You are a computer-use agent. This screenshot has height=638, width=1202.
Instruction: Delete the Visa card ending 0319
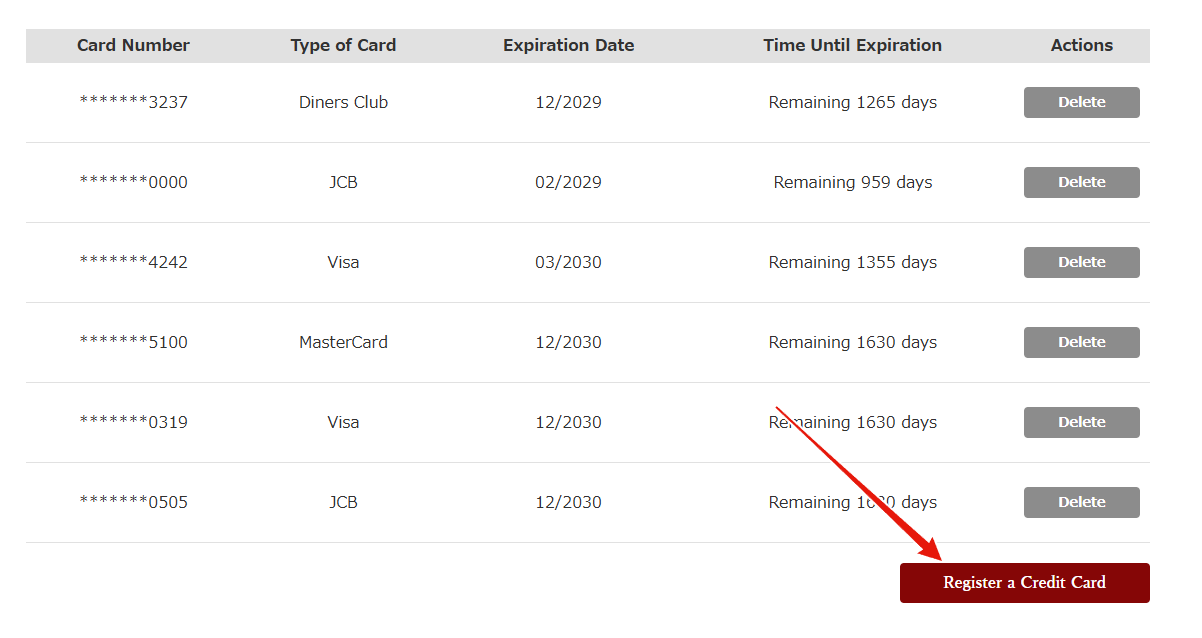point(1081,422)
